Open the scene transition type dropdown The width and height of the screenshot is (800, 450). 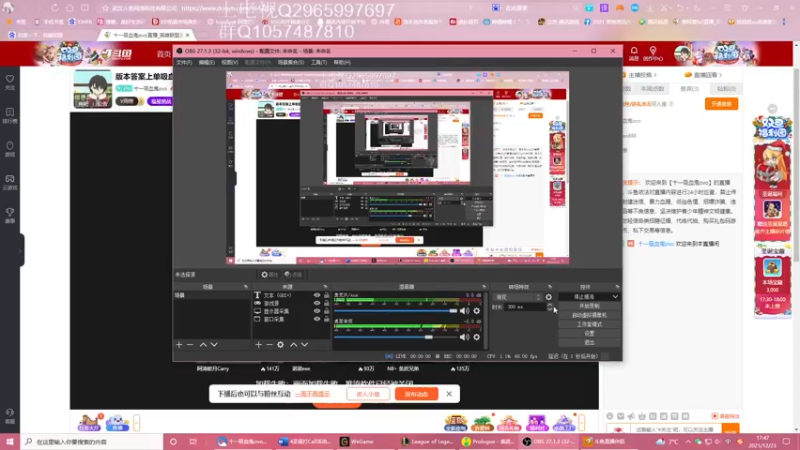click(517, 297)
